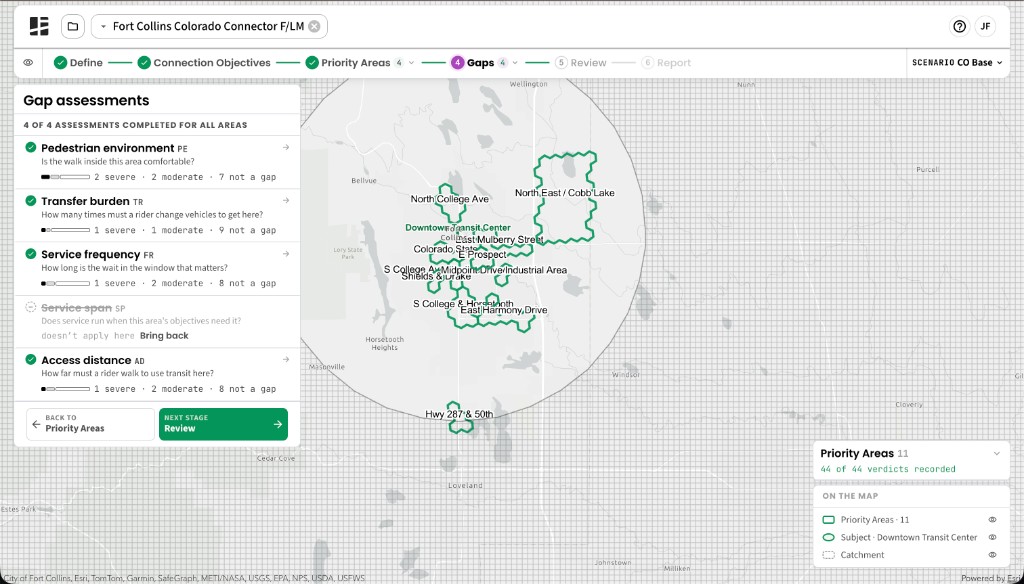Click the Gaps step number badge
The height and width of the screenshot is (584, 1024).
point(457,63)
